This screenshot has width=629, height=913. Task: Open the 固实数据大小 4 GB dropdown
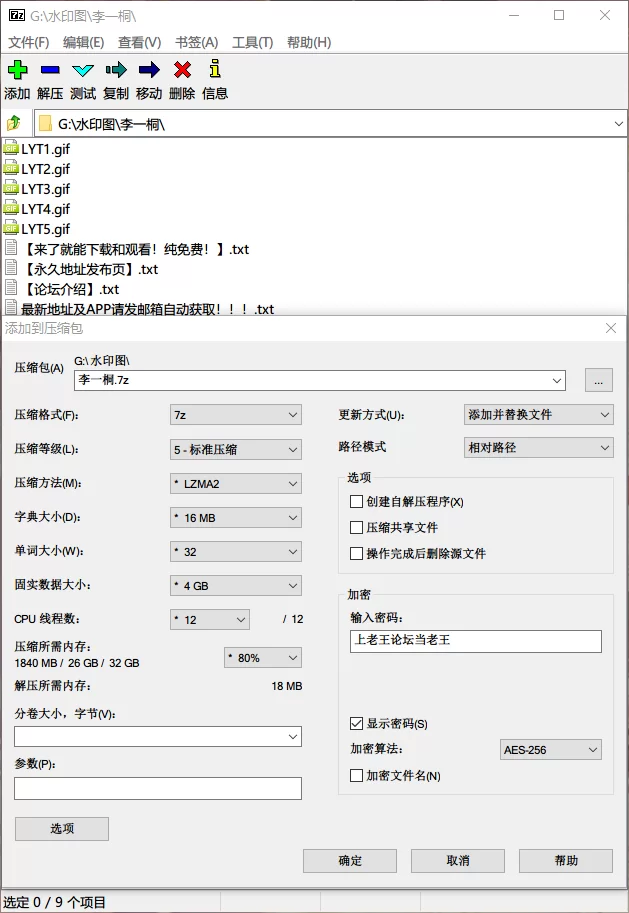pyautogui.click(x=236, y=585)
